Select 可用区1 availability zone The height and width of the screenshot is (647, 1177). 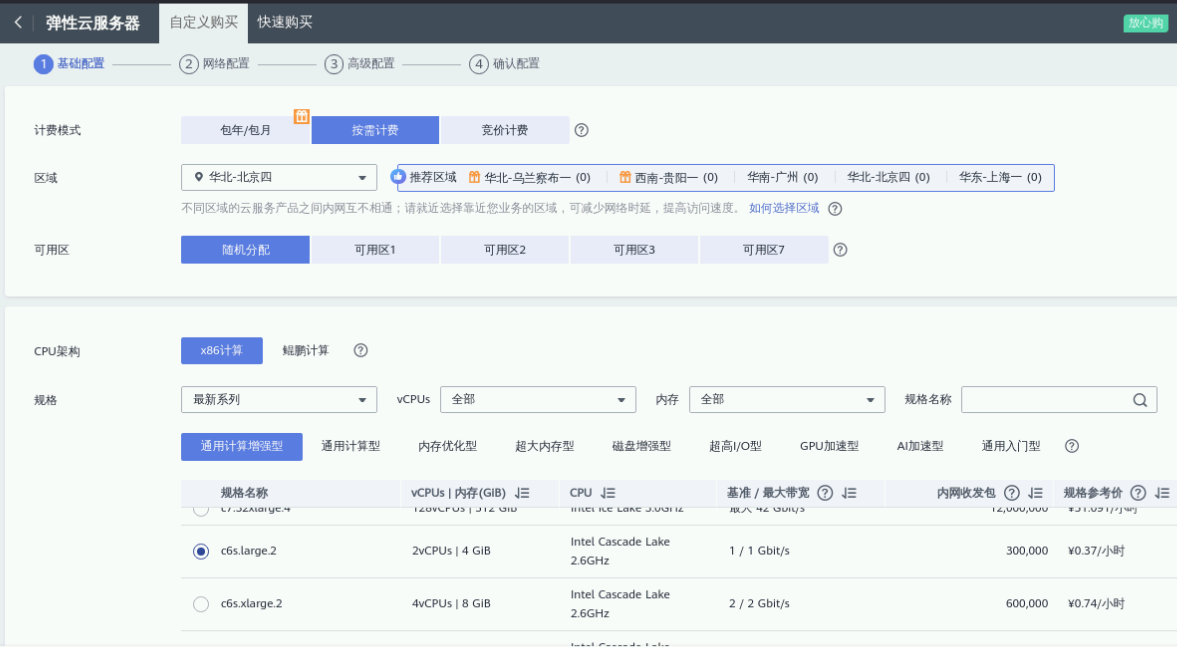click(375, 250)
